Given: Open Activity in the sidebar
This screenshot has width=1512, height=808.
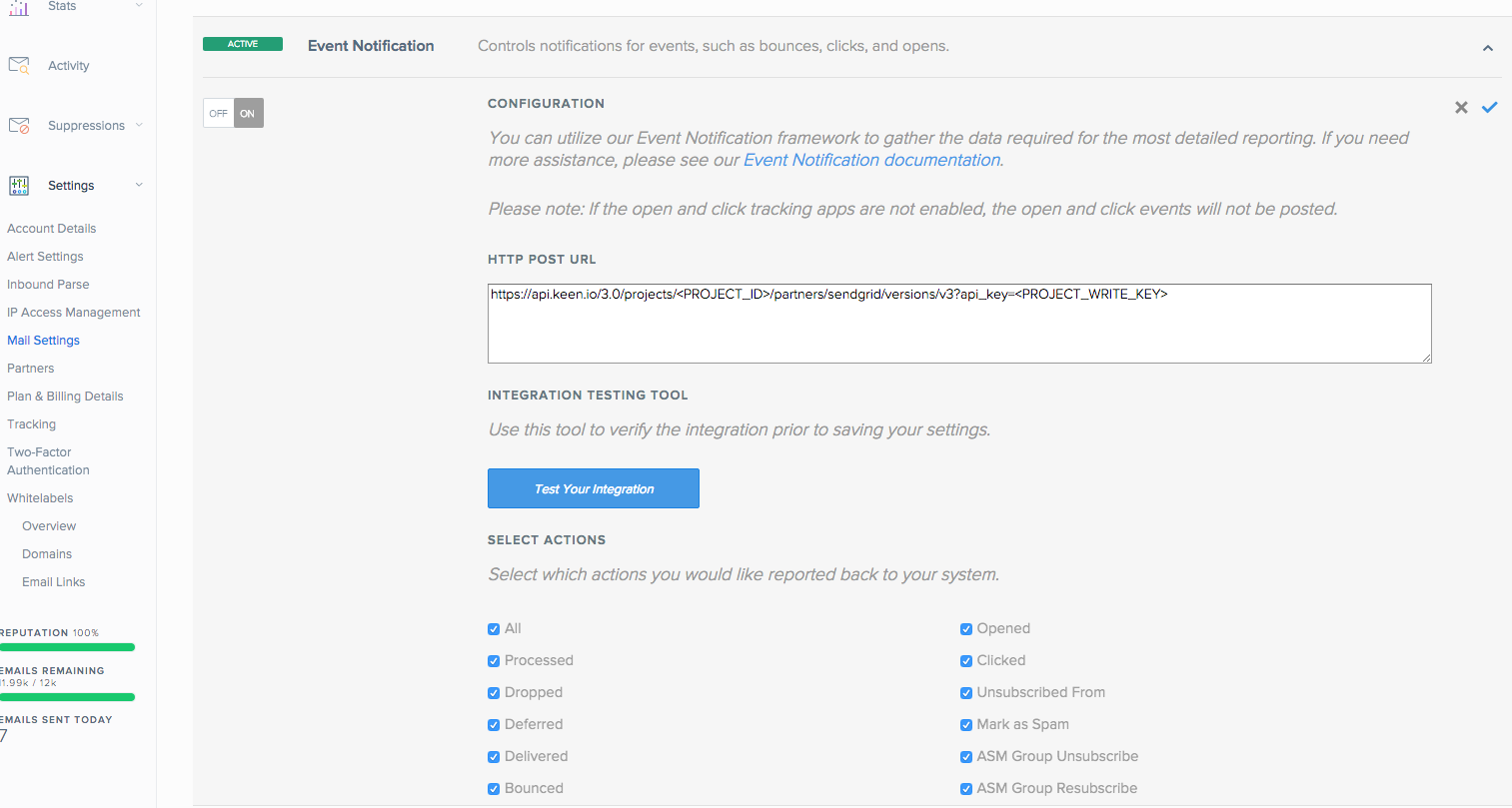Looking at the screenshot, I should [69, 66].
